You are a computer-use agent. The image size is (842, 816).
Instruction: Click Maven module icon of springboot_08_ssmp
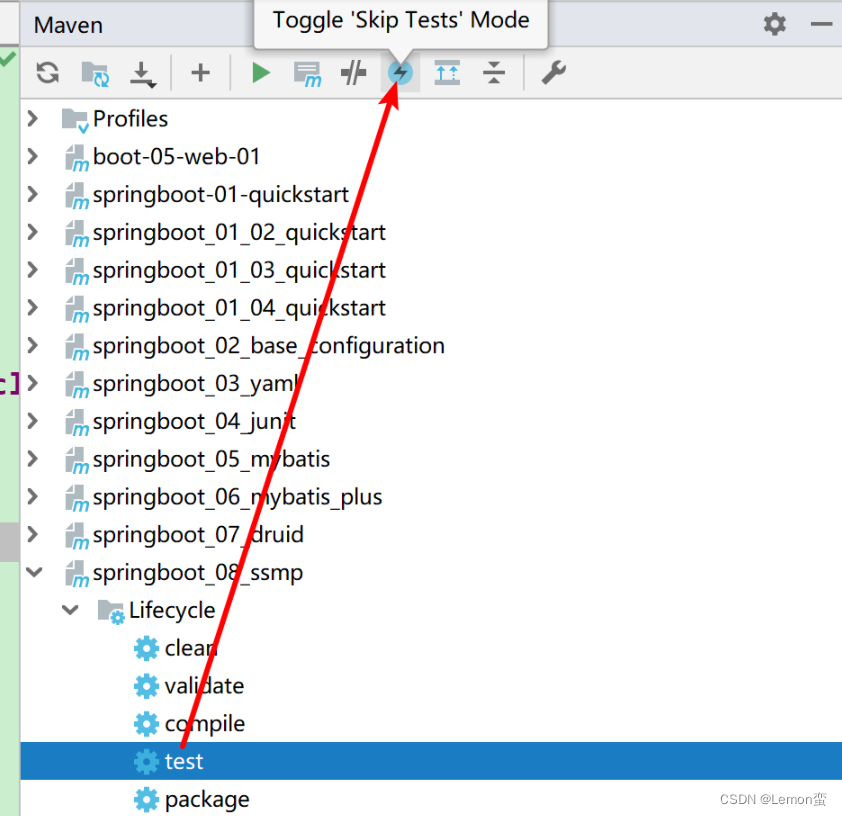click(x=77, y=573)
